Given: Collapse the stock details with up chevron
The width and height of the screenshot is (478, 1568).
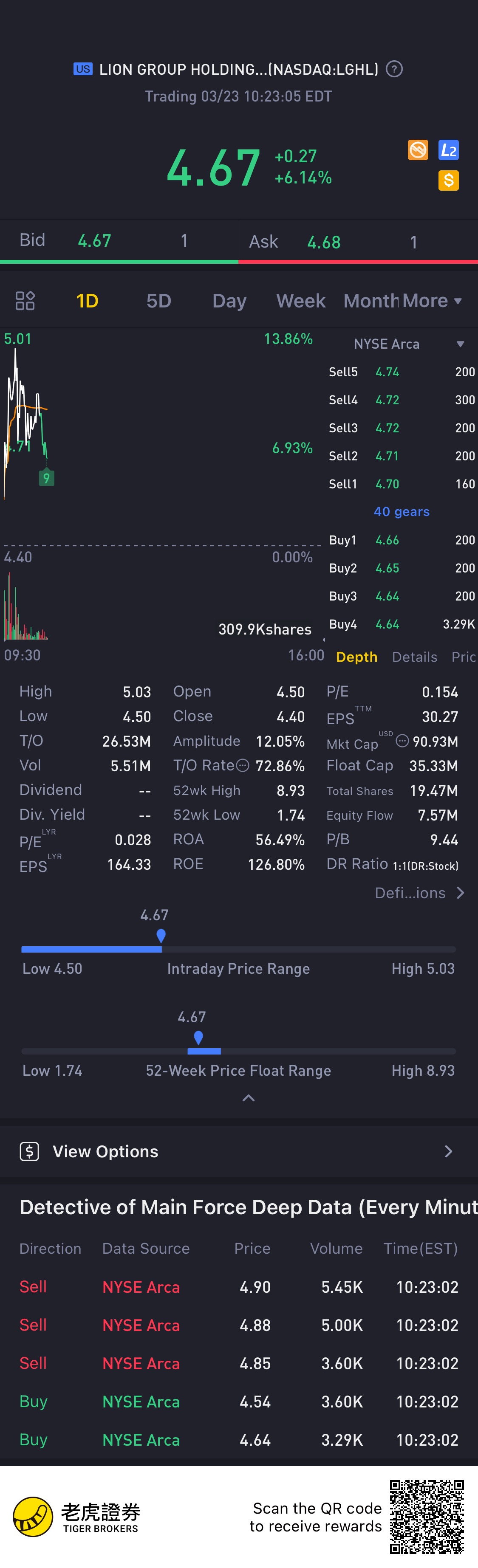Looking at the screenshot, I should pos(249,1098).
